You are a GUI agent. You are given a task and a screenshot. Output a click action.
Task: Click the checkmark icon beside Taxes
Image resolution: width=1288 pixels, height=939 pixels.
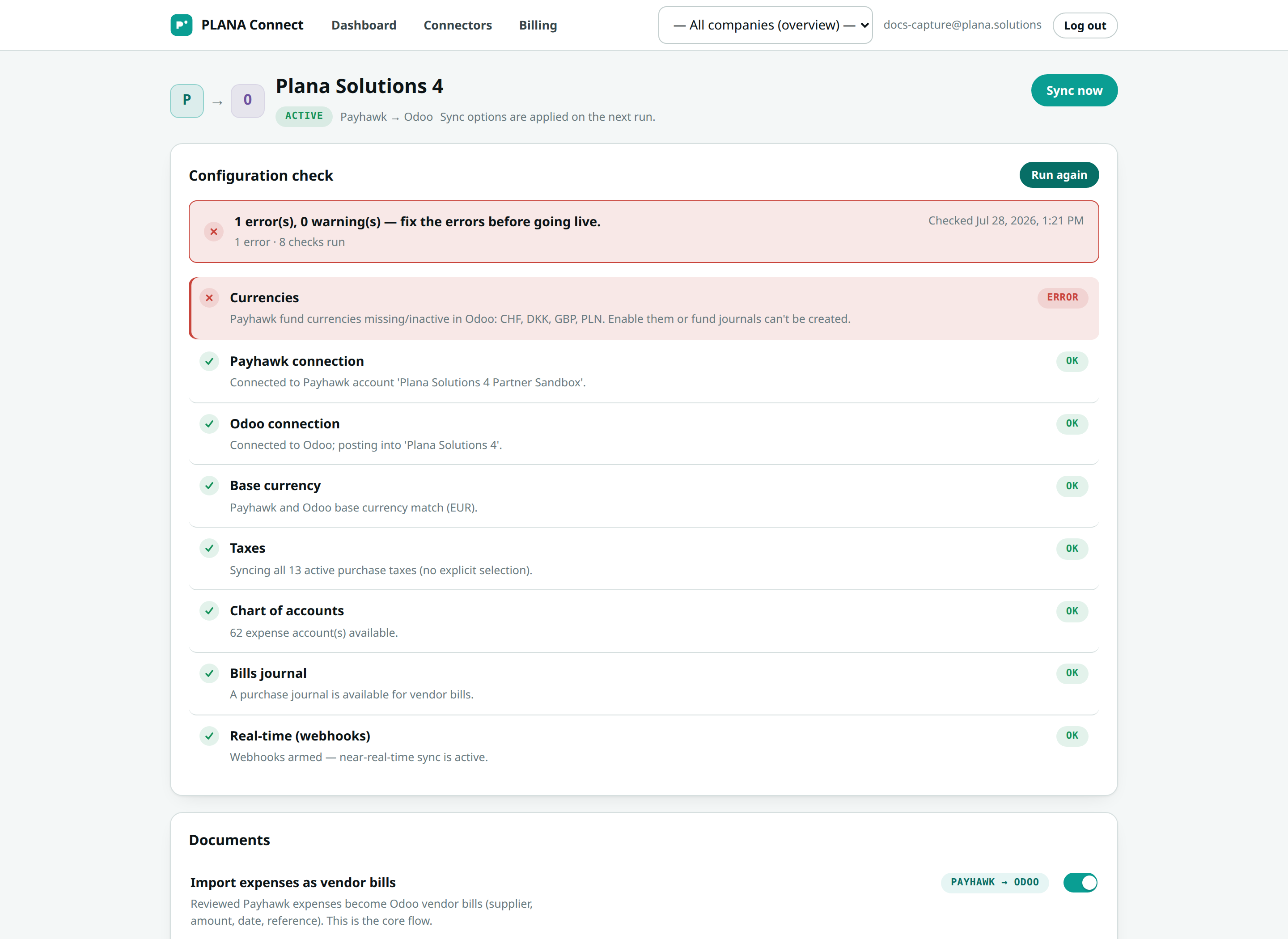pyautogui.click(x=209, y=548)
